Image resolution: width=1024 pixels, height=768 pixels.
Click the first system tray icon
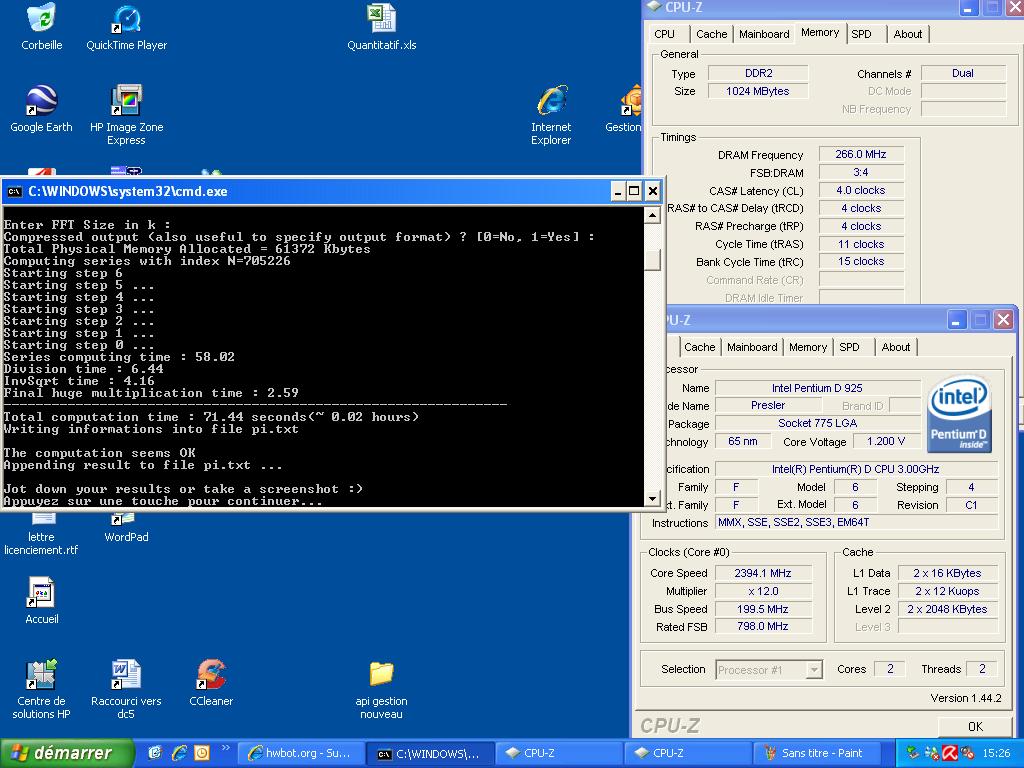click(x=912, y=754)
